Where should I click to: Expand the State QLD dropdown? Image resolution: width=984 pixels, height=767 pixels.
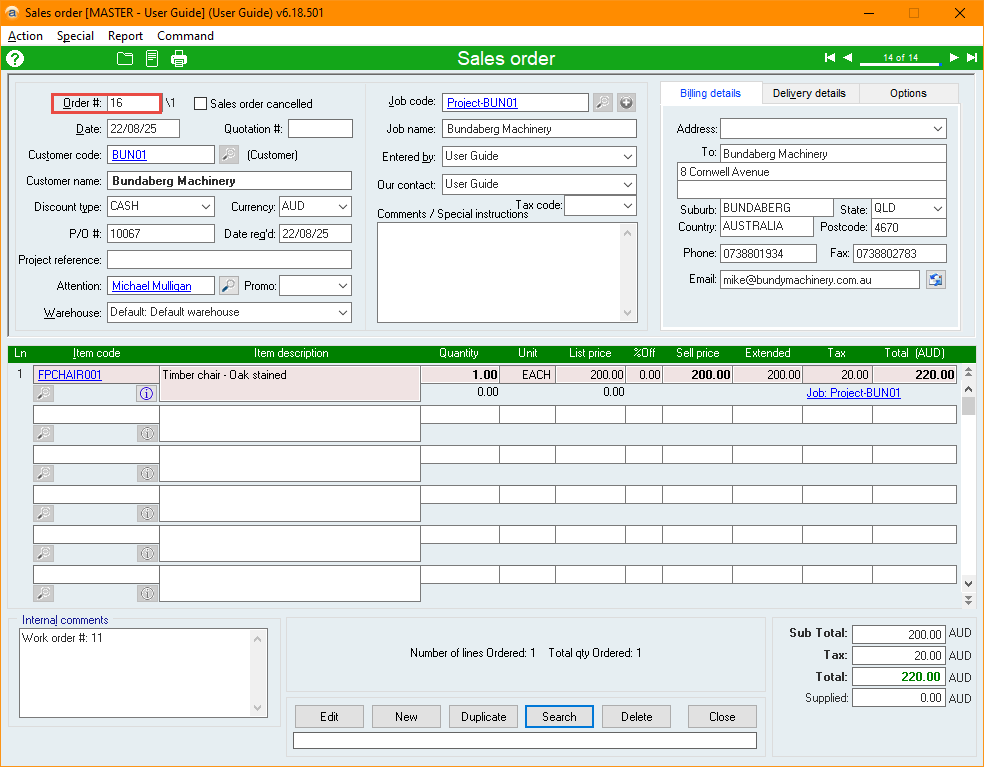[938, 208]
